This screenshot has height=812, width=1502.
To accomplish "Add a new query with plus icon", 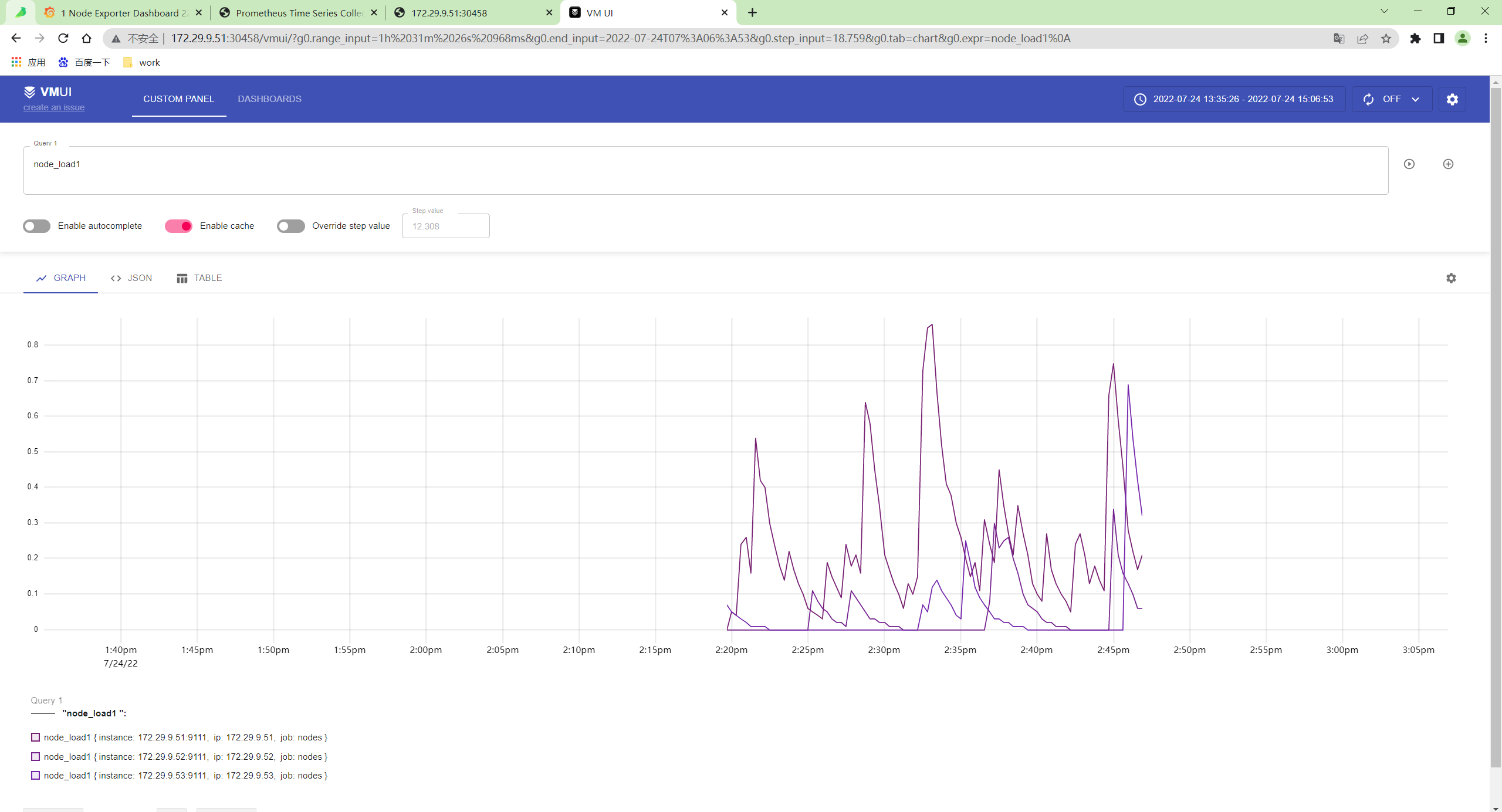I will click(1448, 164).
